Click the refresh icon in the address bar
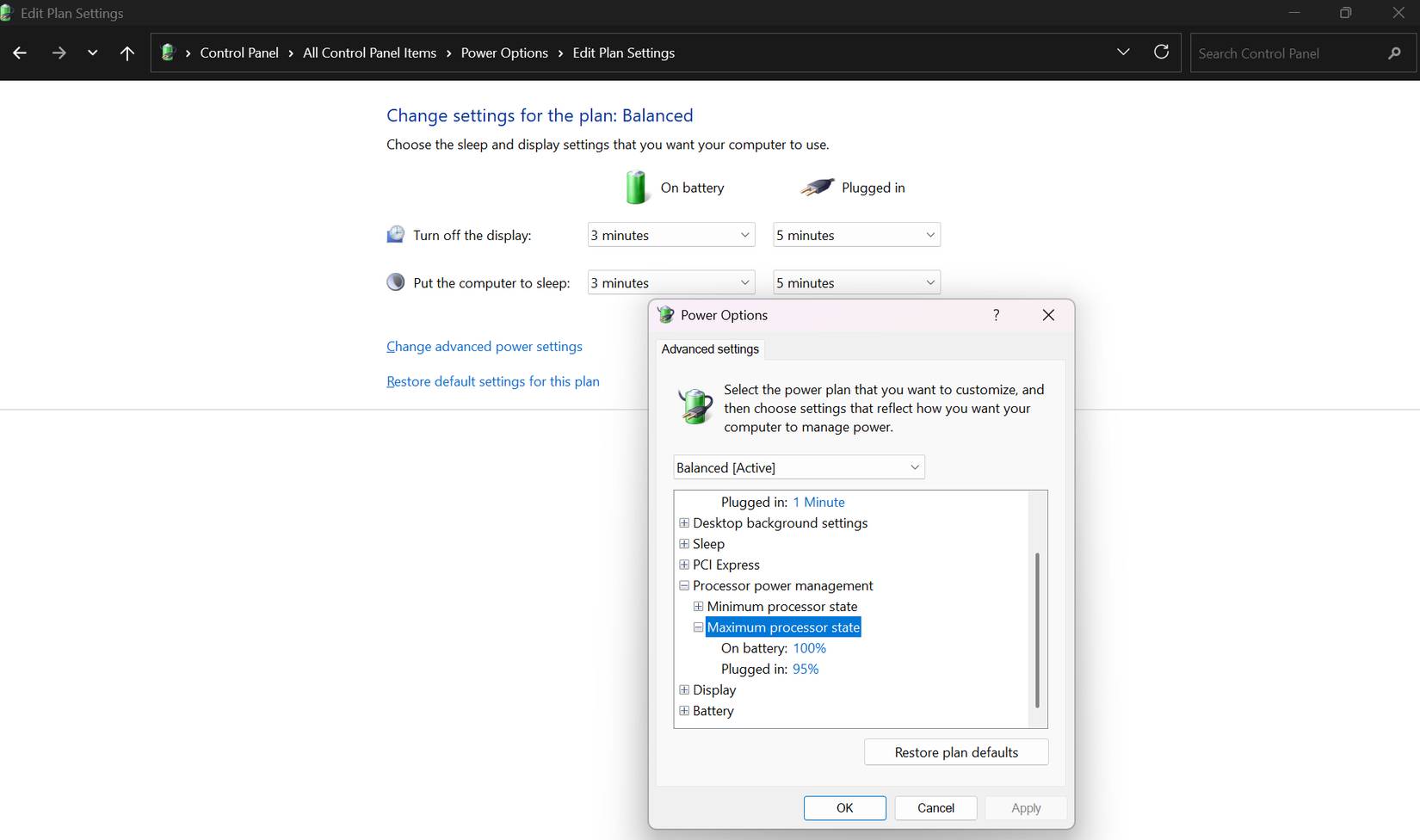The height and width of the screenshot is (840, 1420). point(1161,52)
